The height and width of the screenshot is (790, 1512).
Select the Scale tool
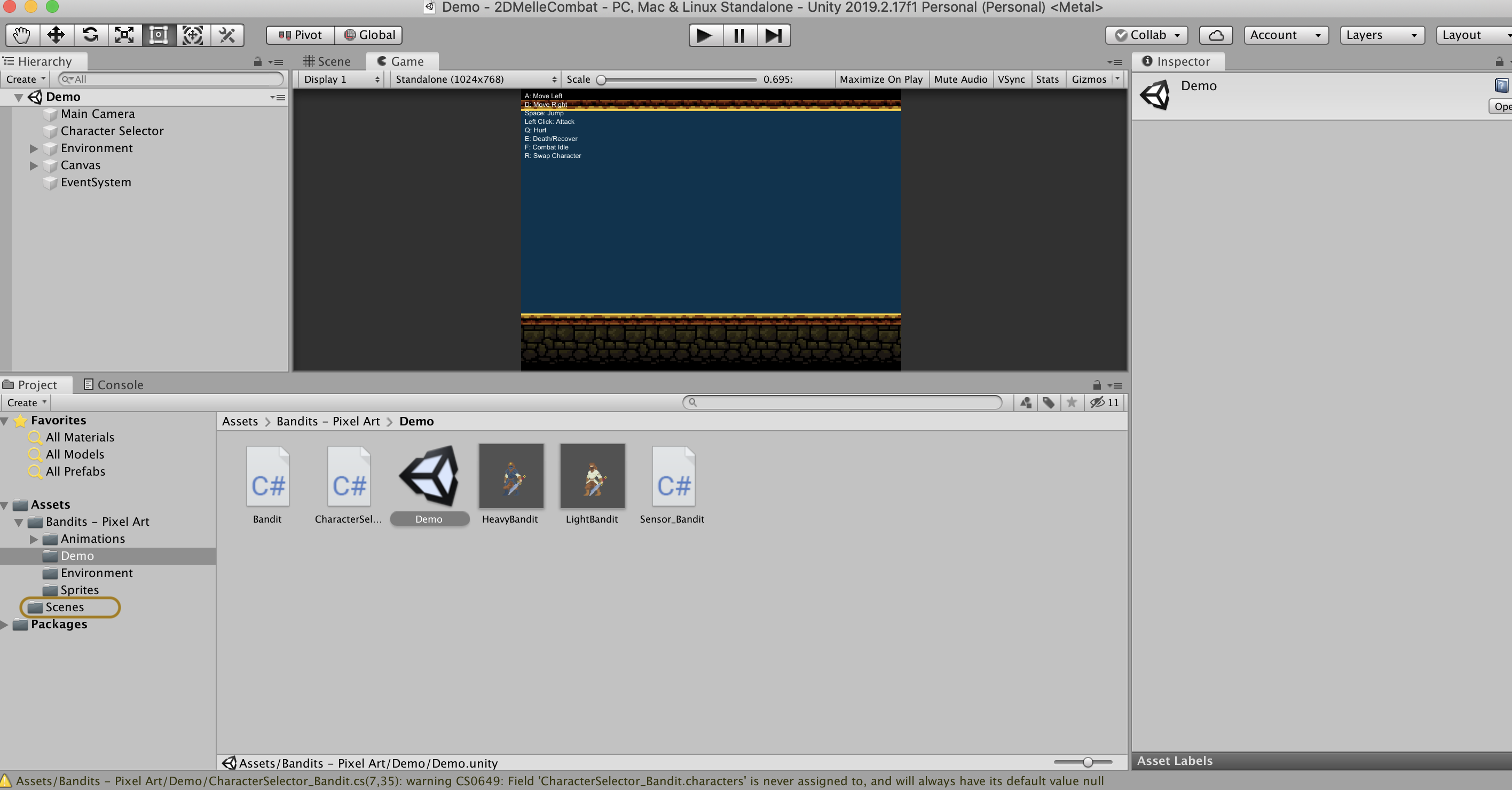(x=124, y=35)
